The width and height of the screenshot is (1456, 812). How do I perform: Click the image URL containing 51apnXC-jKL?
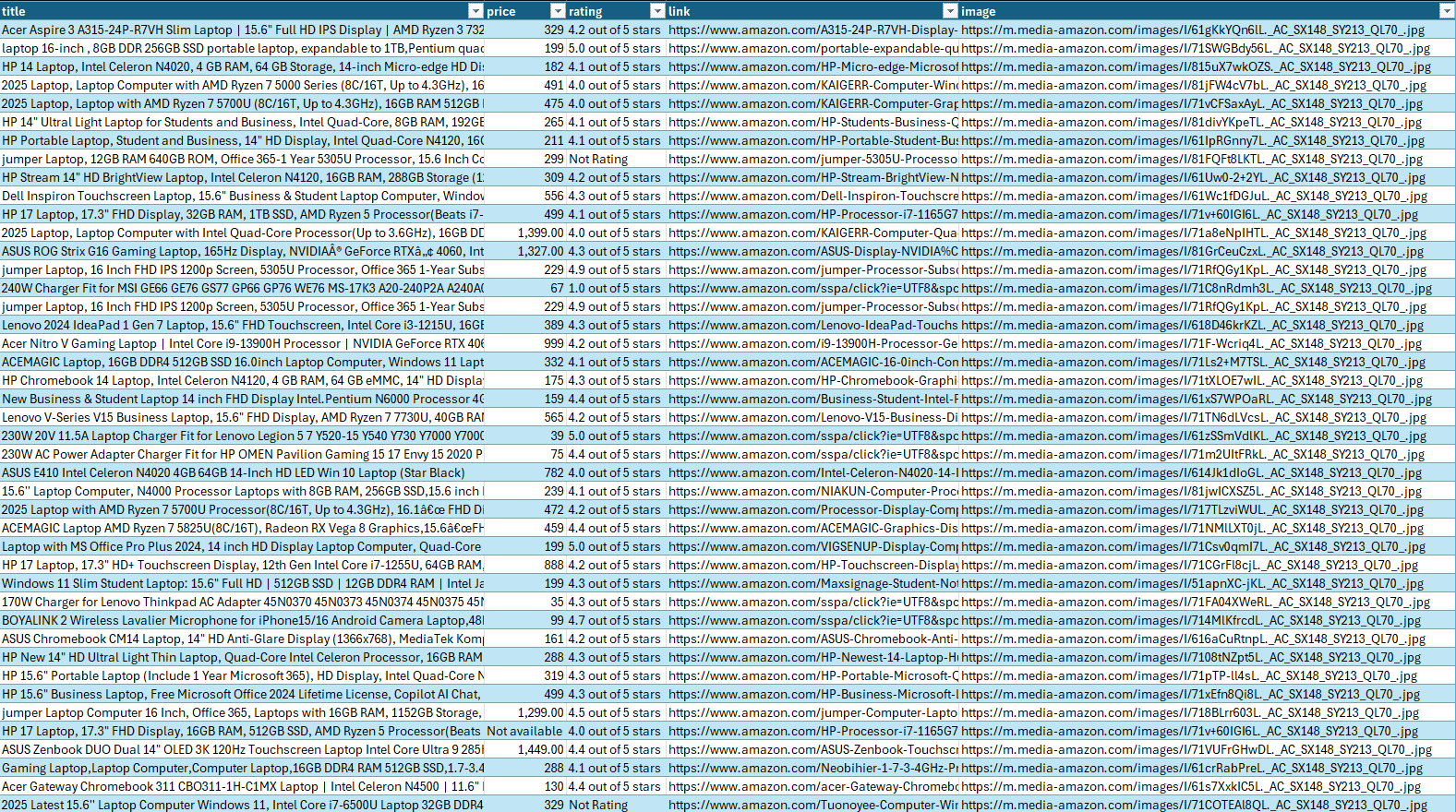click(x=1208, y=583)
